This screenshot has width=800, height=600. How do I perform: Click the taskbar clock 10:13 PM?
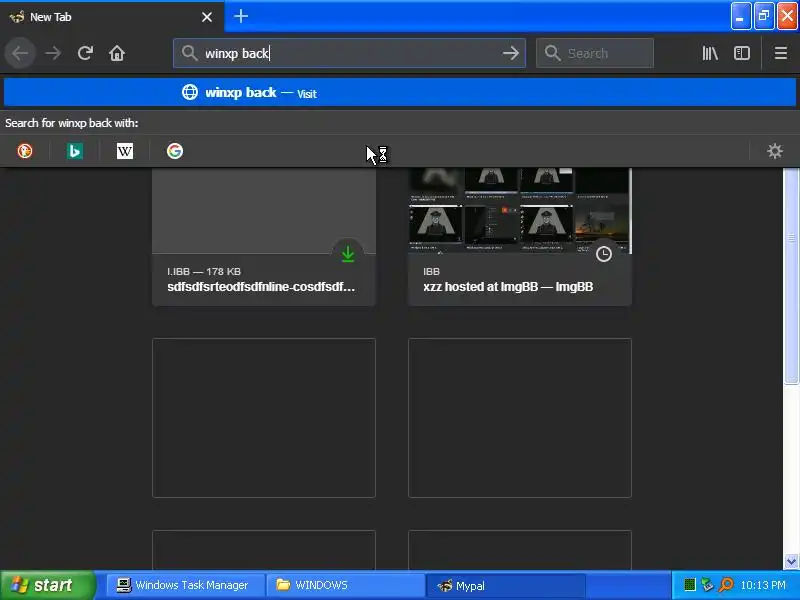763,585
